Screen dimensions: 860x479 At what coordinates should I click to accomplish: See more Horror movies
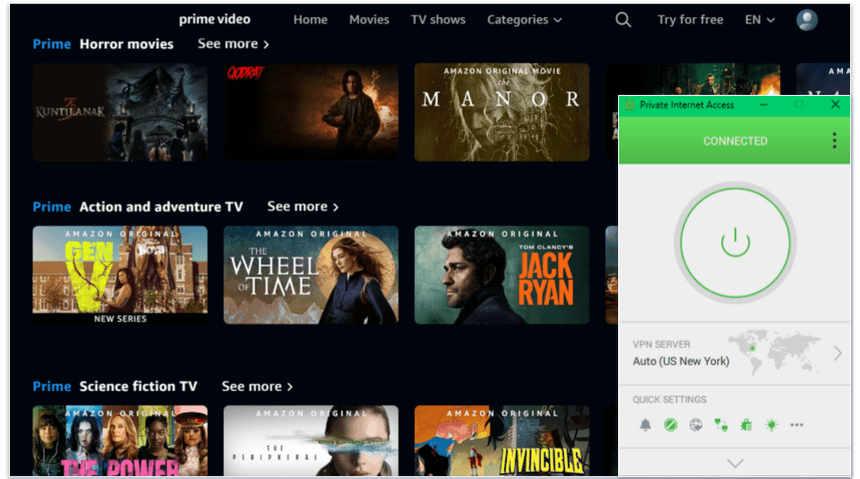pyautogui.click(x=233, y=44)
